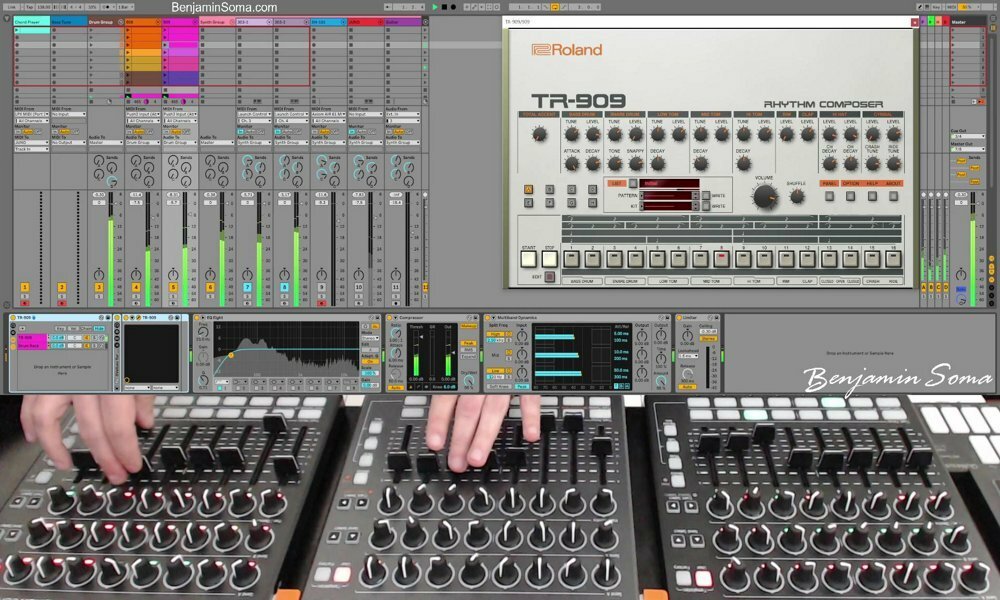Viewport: 1000px width, 600px height.
Task: Select the HI TOM instrument on the TR-909
Action: (x=753, y=281)
